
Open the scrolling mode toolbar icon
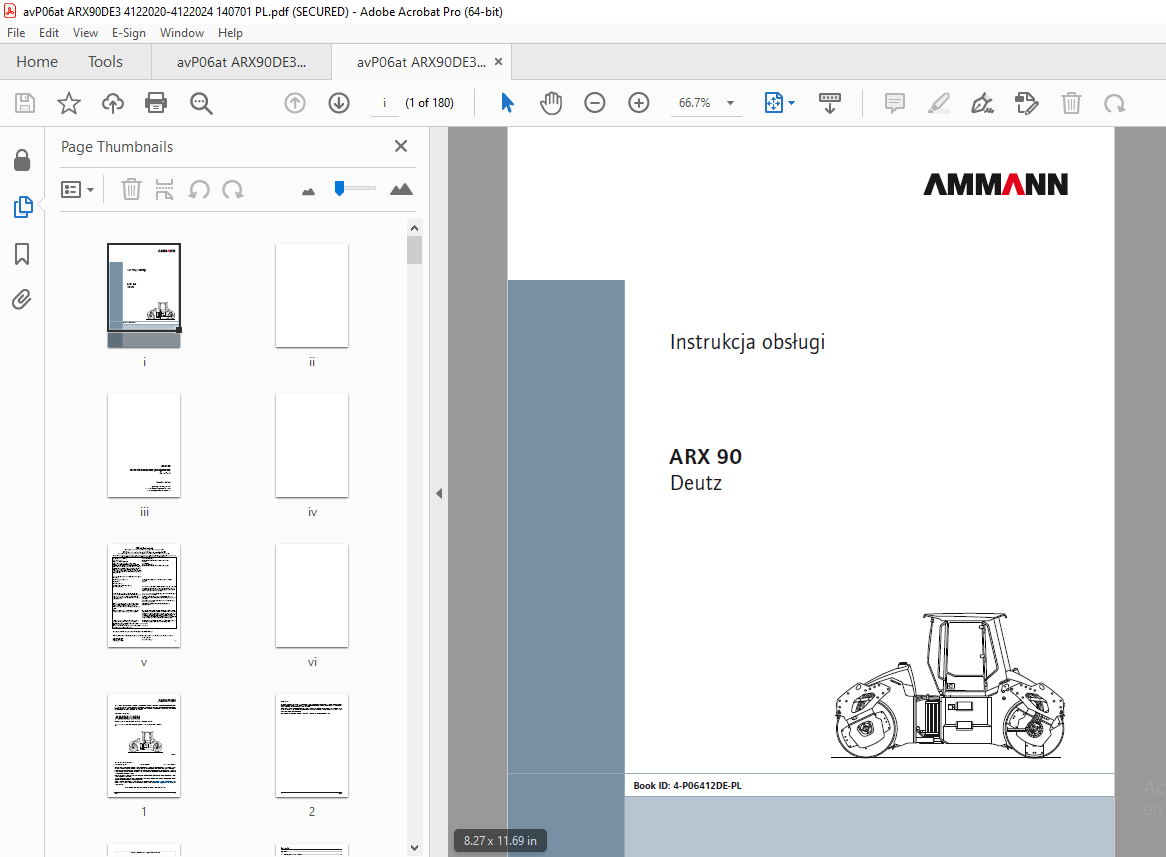pos(829,103)
